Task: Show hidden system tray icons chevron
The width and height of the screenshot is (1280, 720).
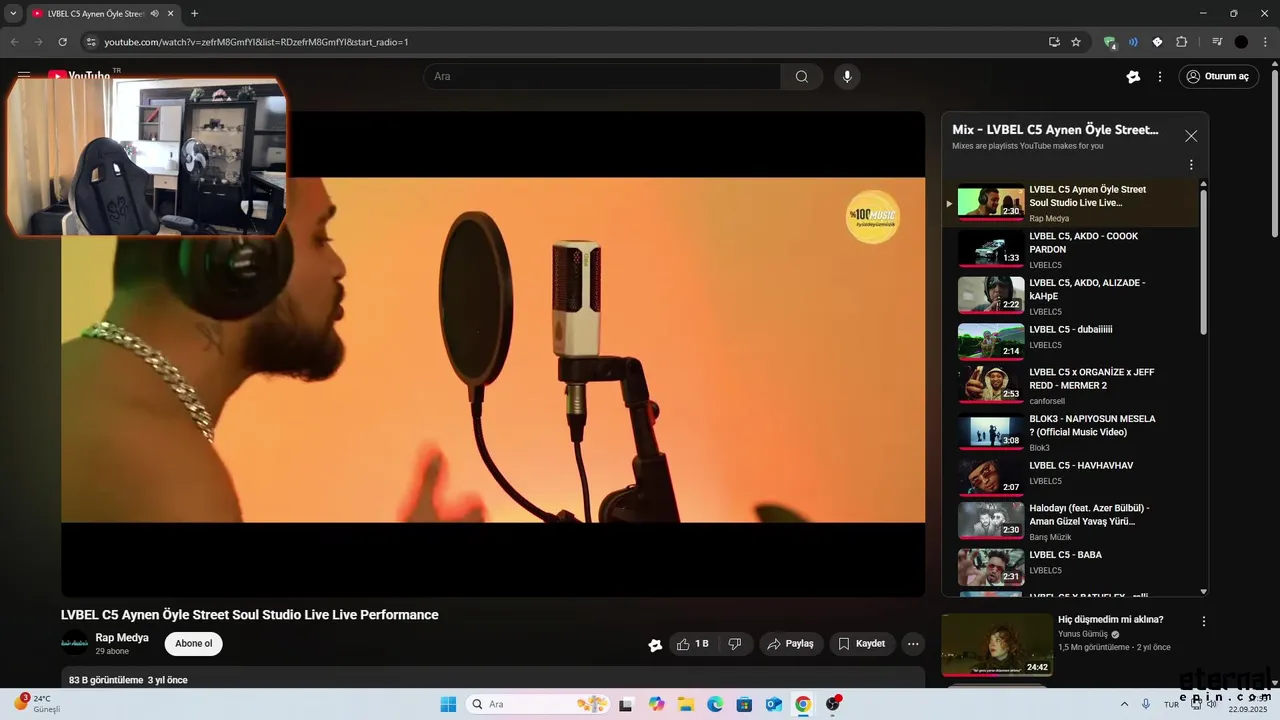Action: [1124, 704]
